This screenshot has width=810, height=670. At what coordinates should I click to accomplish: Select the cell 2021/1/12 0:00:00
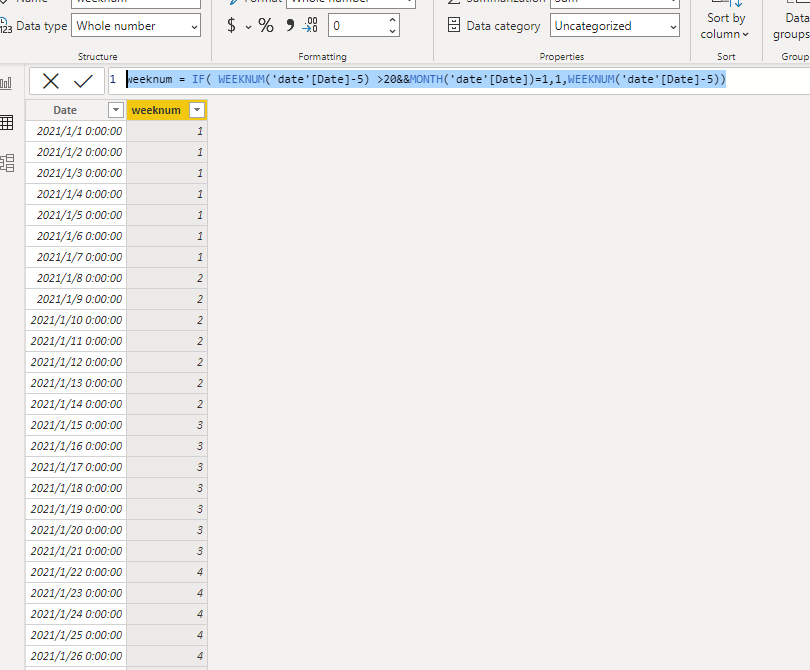click(x=76, y=362)
